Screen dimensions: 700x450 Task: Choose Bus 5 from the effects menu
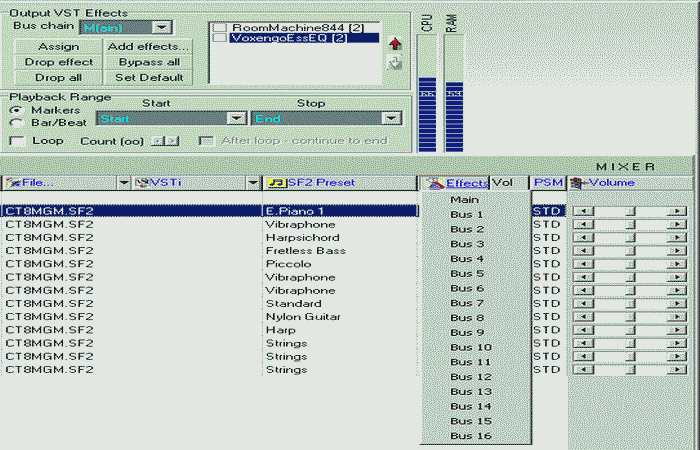click(x=466, y=273)
